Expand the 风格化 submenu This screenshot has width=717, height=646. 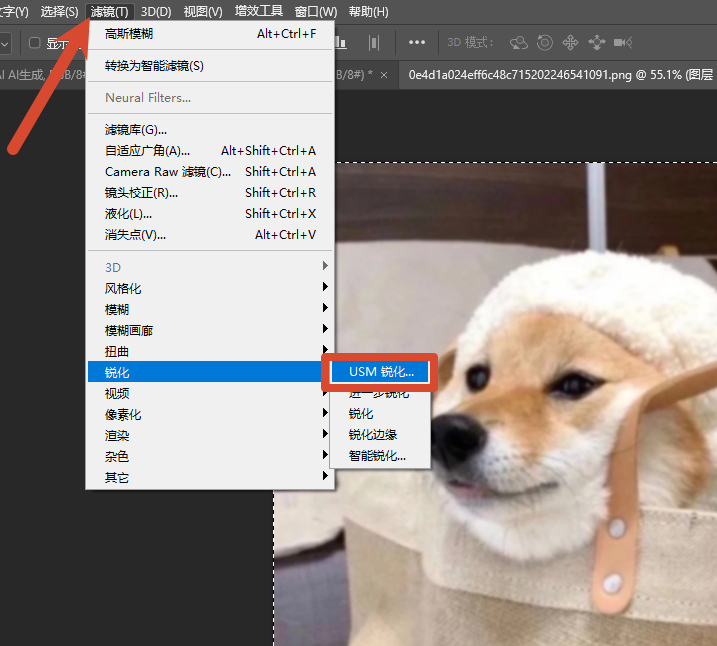[210, 288]
